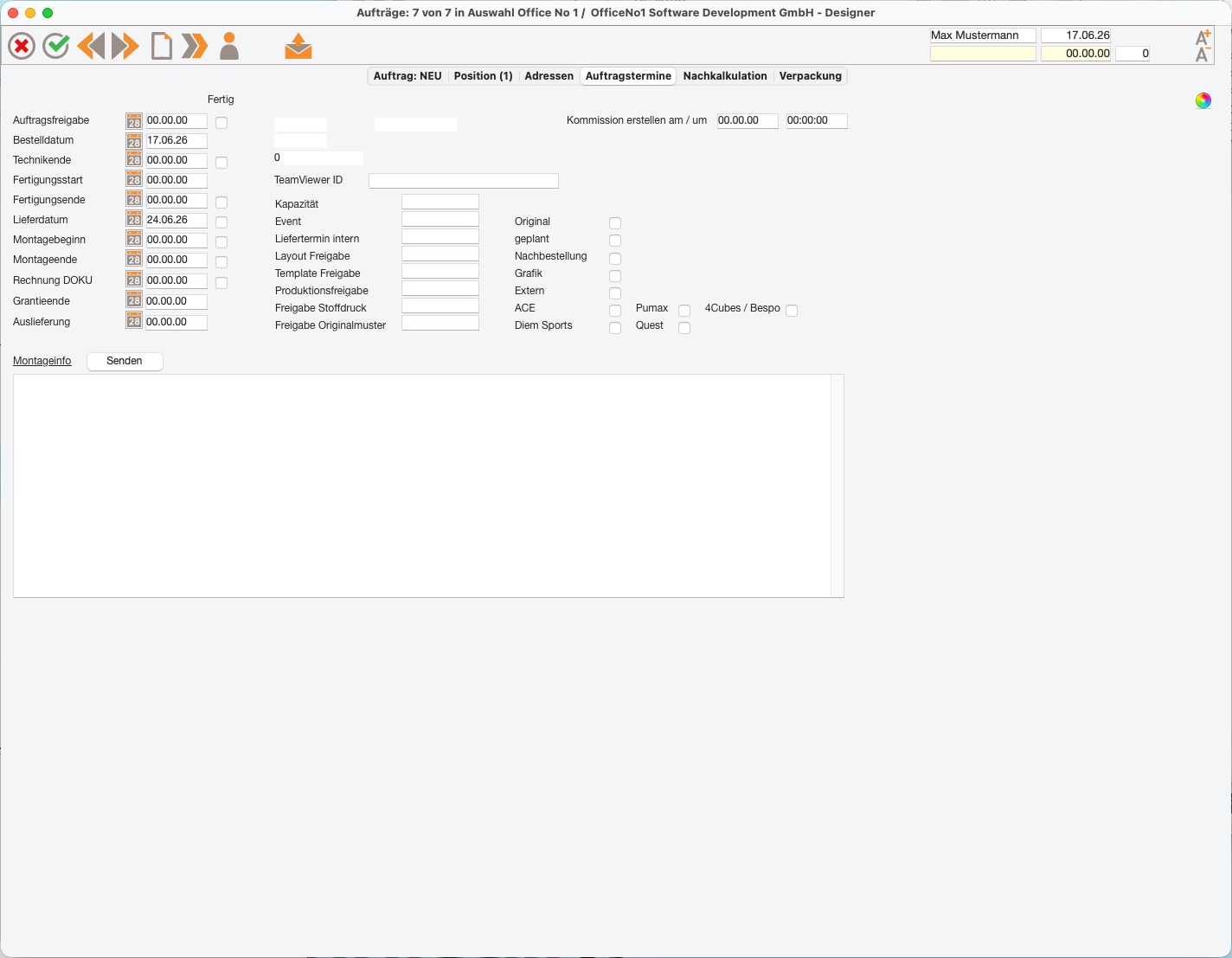The height and width of the screenshot is (958, 1232).
Task: Go to next record with right arrows
Action: (125, 46)
